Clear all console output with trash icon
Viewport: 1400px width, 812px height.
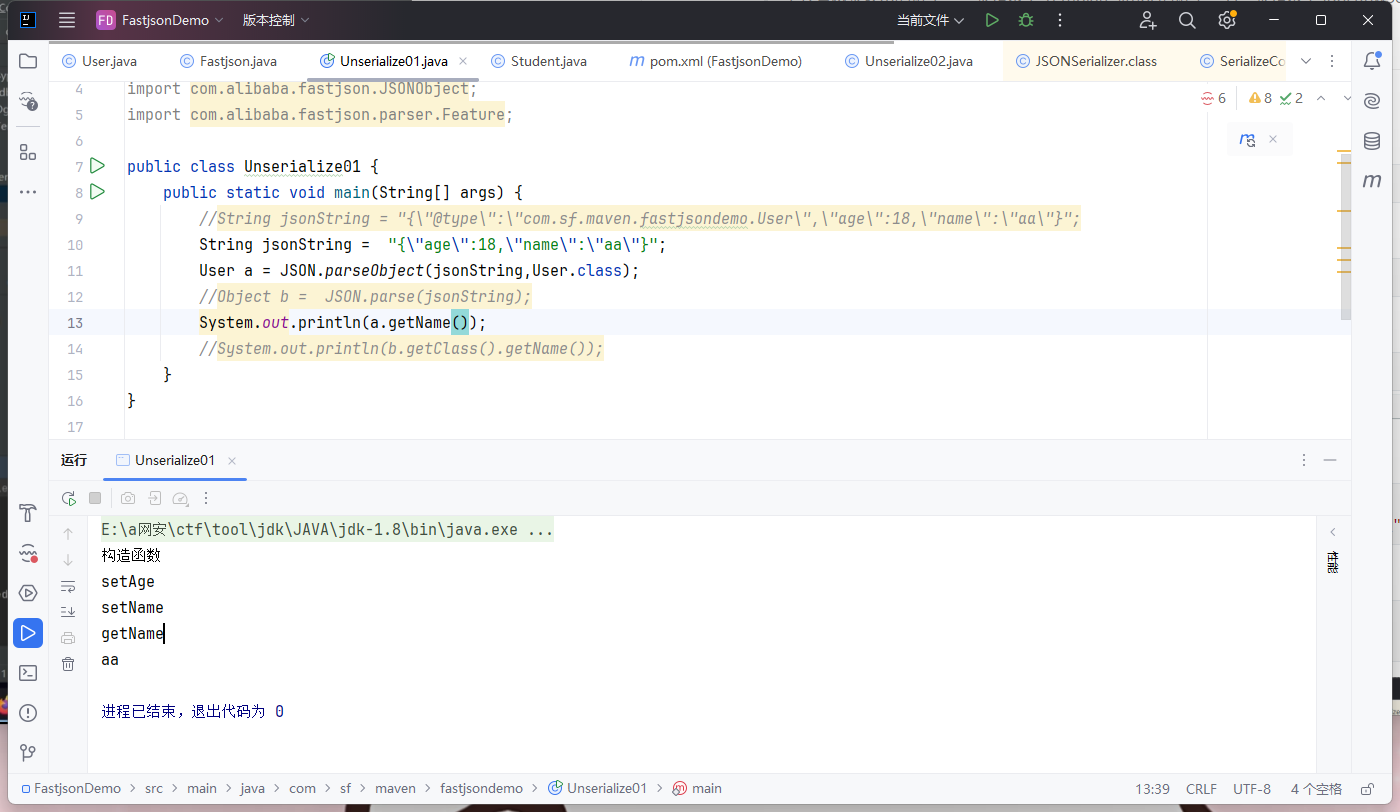pos(68,664)
